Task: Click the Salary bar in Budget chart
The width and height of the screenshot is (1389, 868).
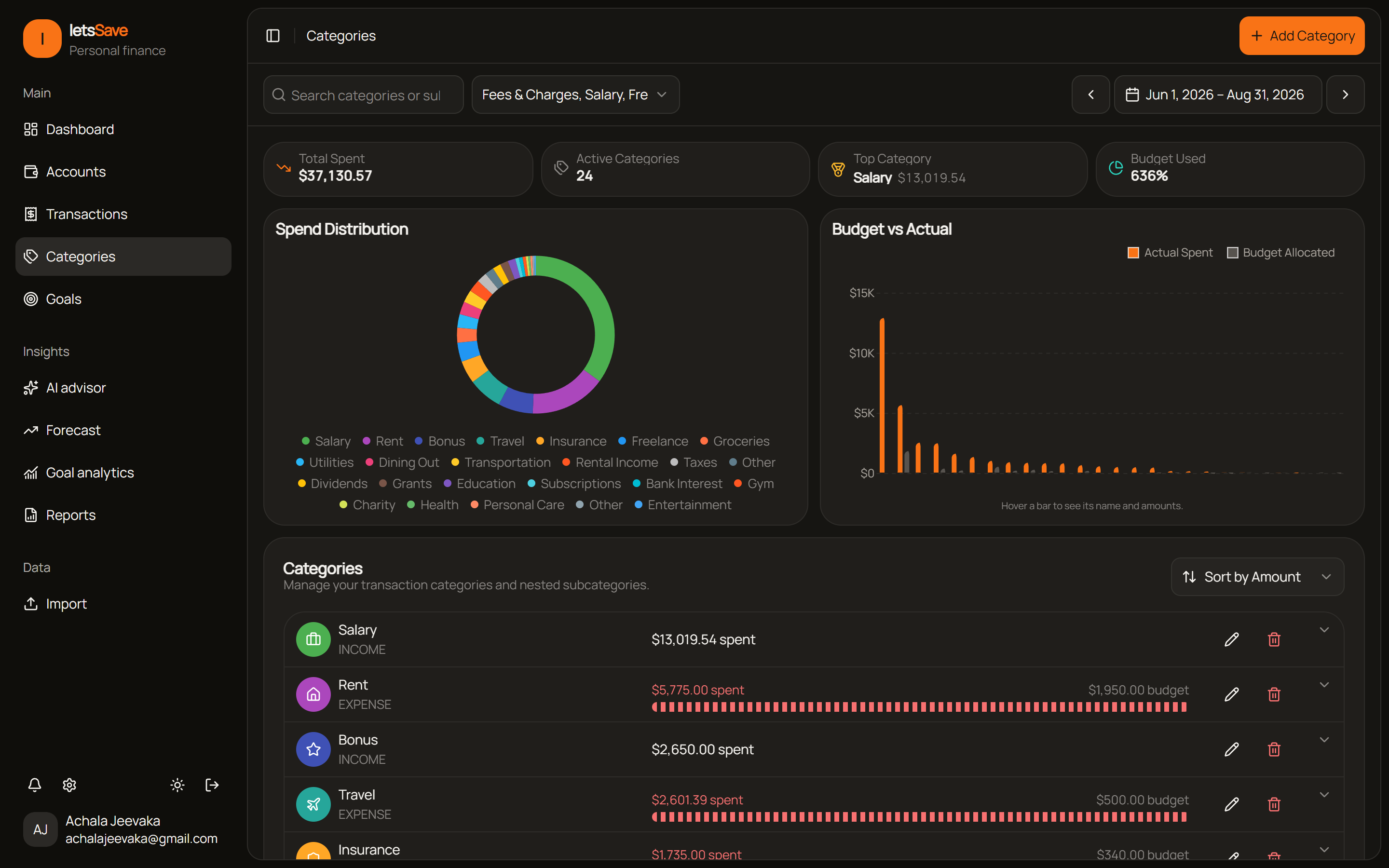Action: (882, 395)
